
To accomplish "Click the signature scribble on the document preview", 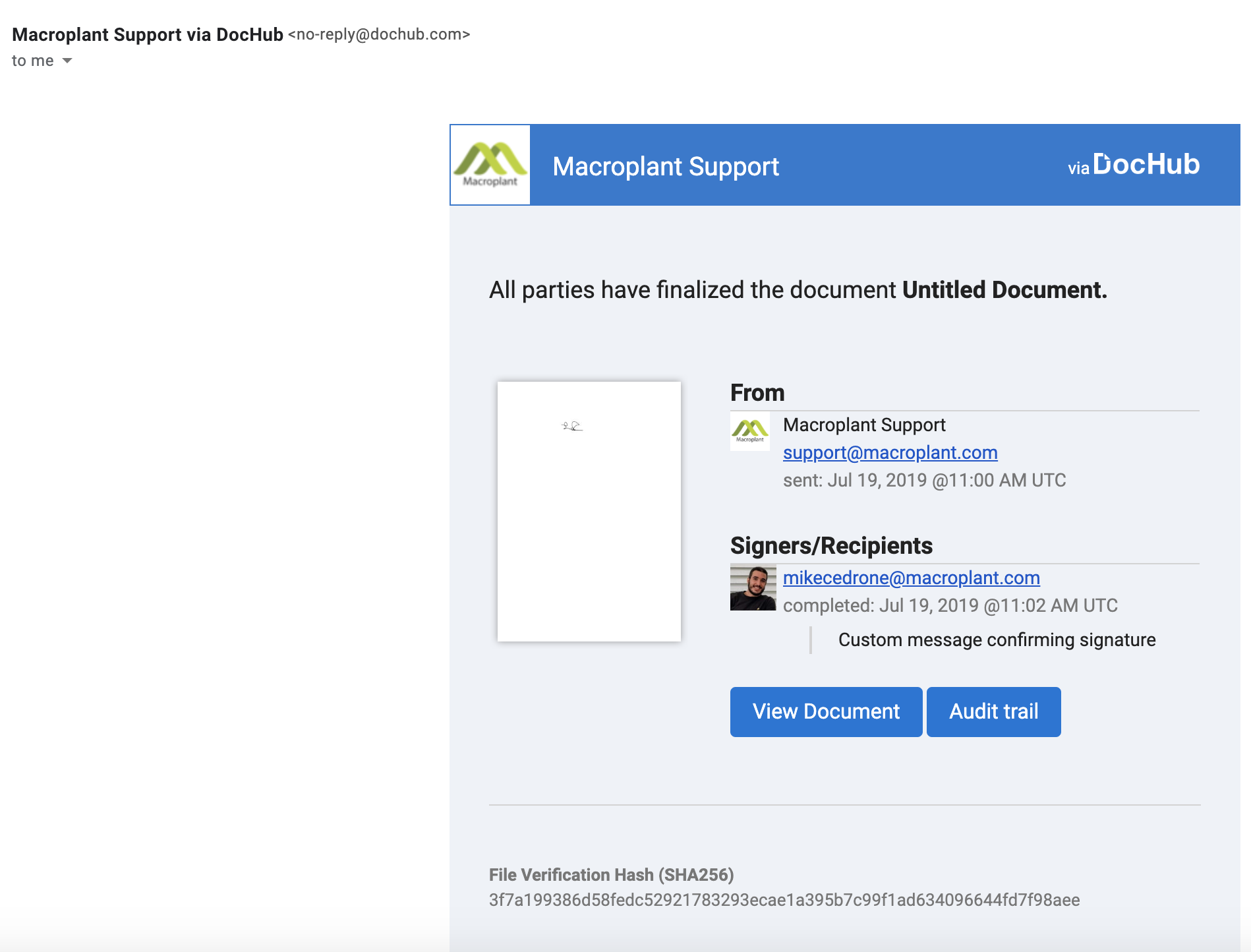I will pyautogui.click(x=571, y=426).
